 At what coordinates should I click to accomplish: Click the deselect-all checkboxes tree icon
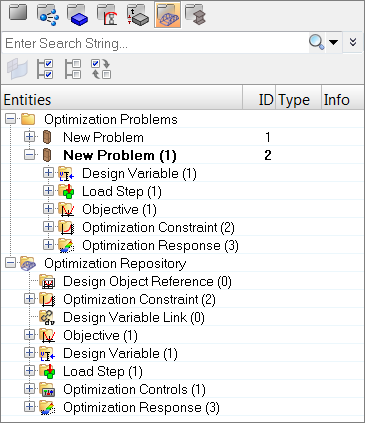coord(73,69)
